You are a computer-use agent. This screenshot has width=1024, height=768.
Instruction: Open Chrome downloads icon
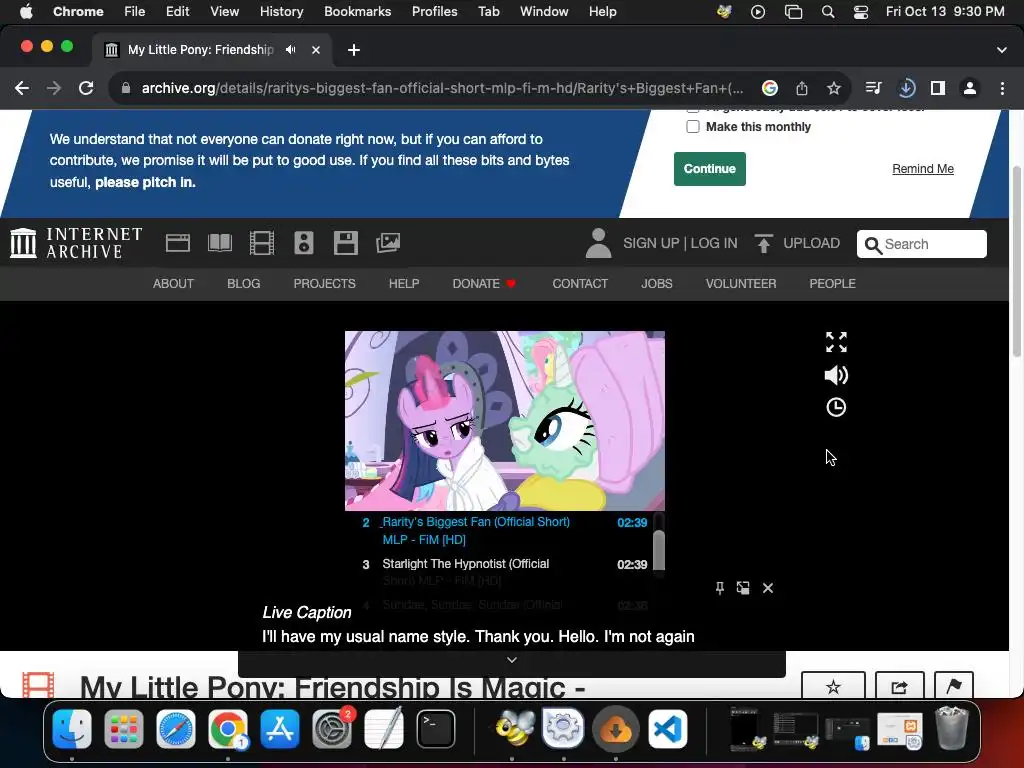pos(906,88)
